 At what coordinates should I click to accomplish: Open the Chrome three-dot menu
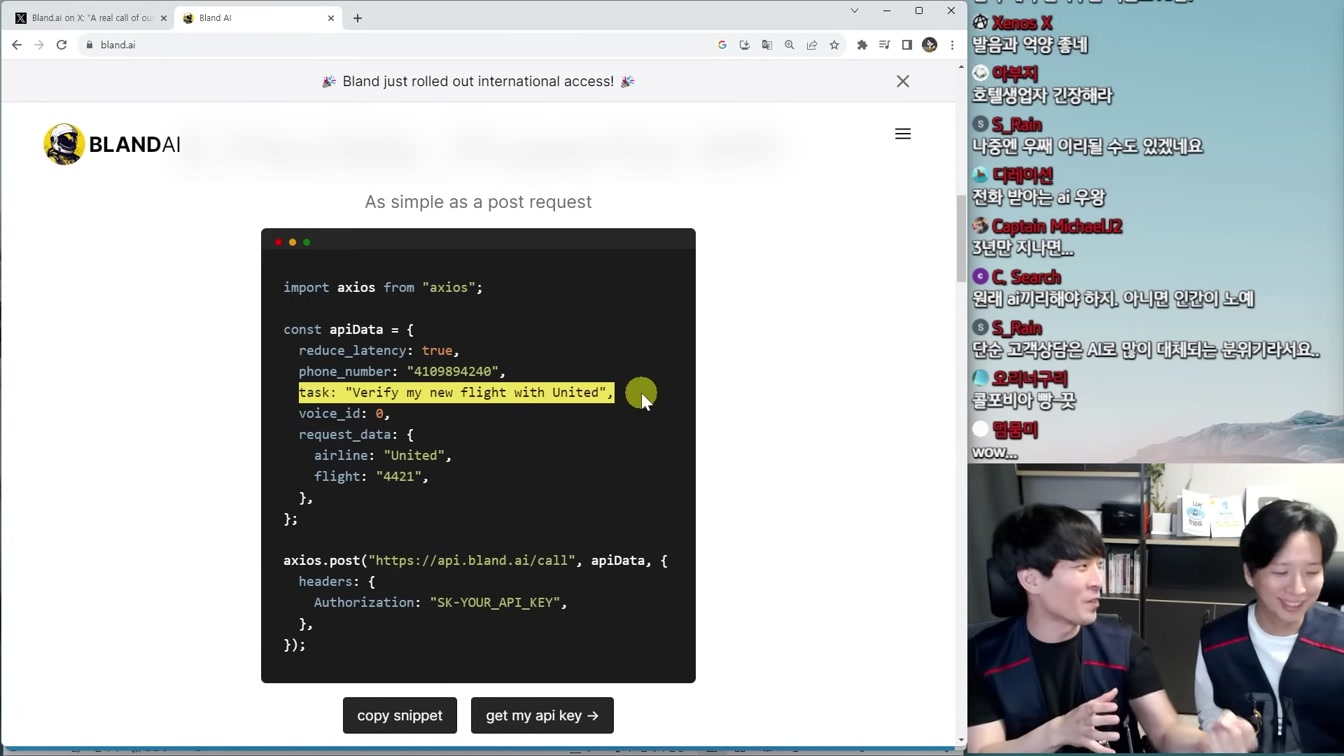(952, 45)
